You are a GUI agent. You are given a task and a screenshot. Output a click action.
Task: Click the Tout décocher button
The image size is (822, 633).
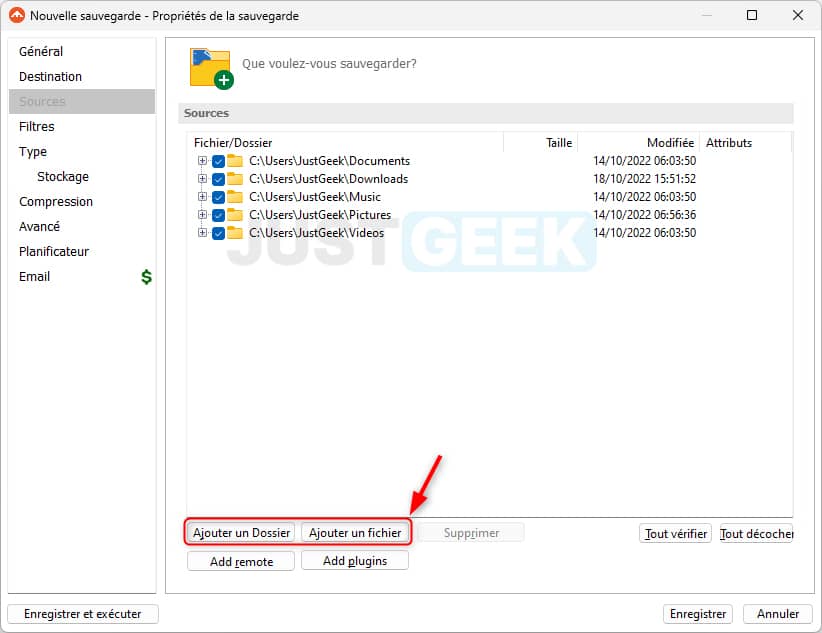point(756,533)
